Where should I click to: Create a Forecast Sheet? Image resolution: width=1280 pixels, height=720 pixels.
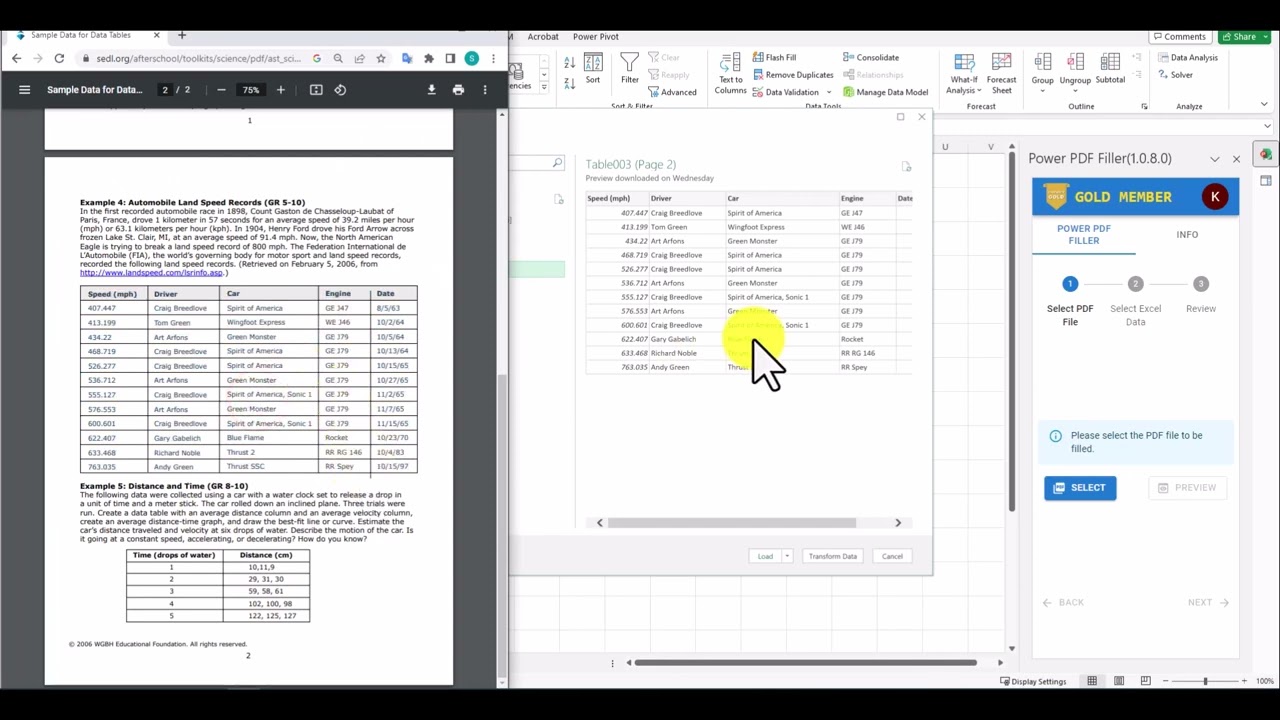tap(1001, 74)
